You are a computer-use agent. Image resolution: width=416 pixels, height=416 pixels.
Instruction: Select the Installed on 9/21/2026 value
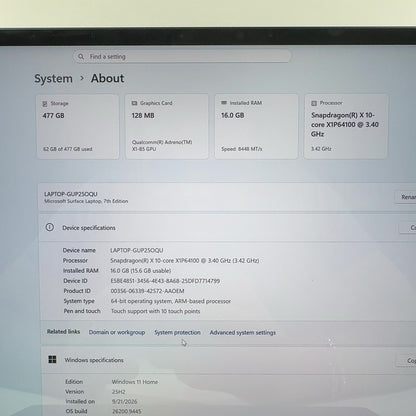coord(125,401)
